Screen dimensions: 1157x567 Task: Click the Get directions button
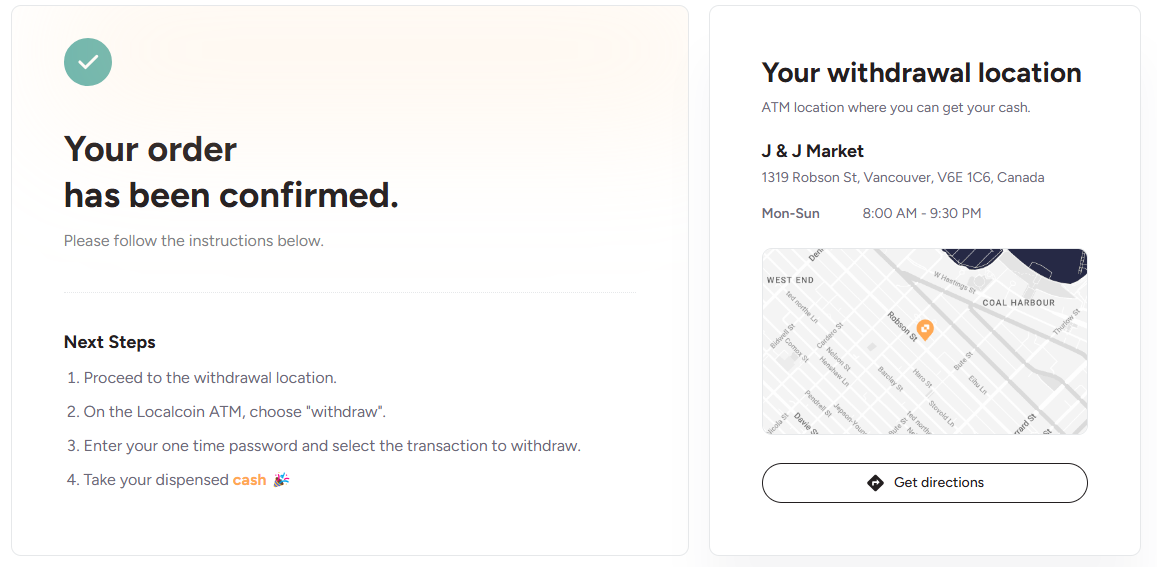coord(925,483)
